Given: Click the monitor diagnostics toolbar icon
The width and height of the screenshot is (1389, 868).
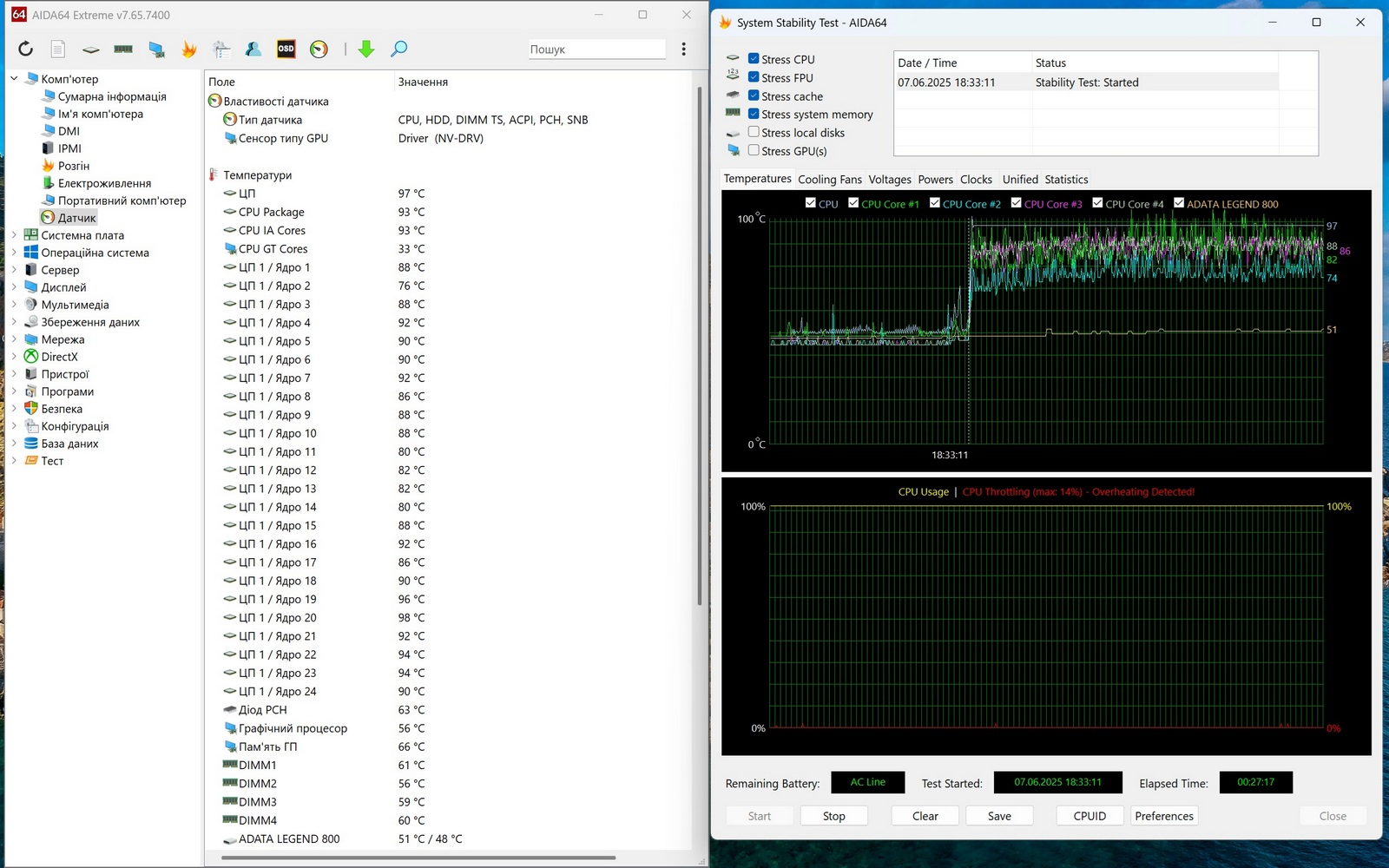Looking at the screenshot, I should [156, 49].
